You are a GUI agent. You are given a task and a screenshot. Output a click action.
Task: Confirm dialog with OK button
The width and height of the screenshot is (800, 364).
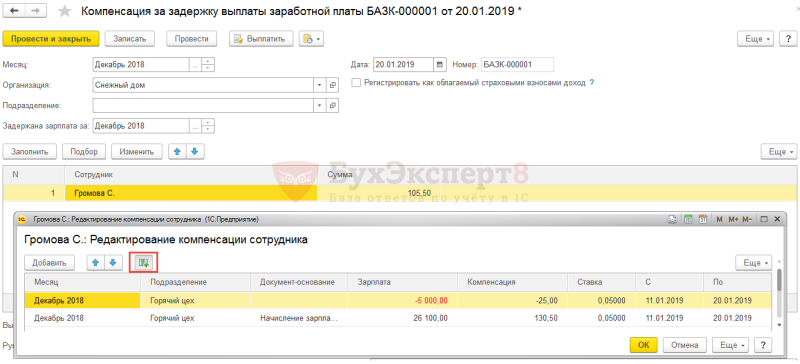[x=643, y=345]
